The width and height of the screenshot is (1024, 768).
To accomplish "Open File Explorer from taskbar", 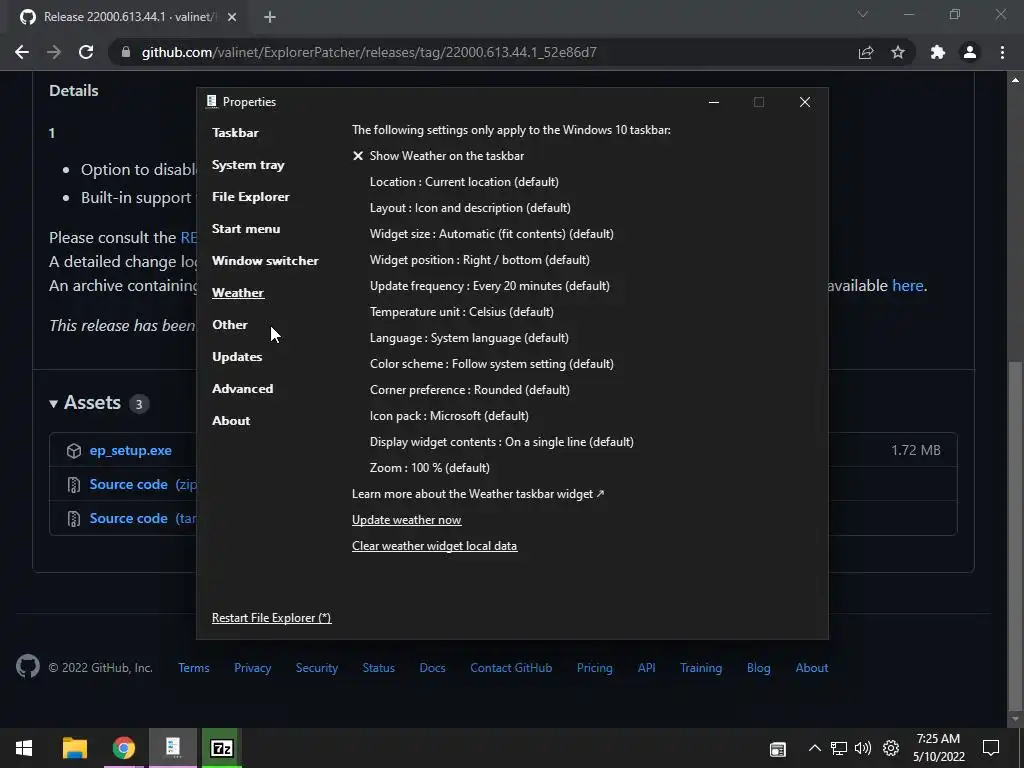I will pos(74,748).
